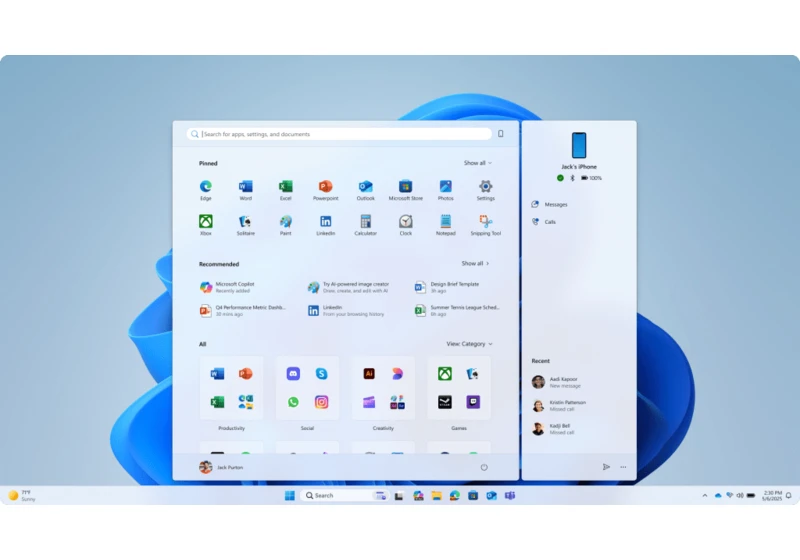The height and width of the screenshot is (560, 800).
Task: Open Q4 Performance Metric Dashboard file
Action: pyautogui.click(x=243, y=311)
